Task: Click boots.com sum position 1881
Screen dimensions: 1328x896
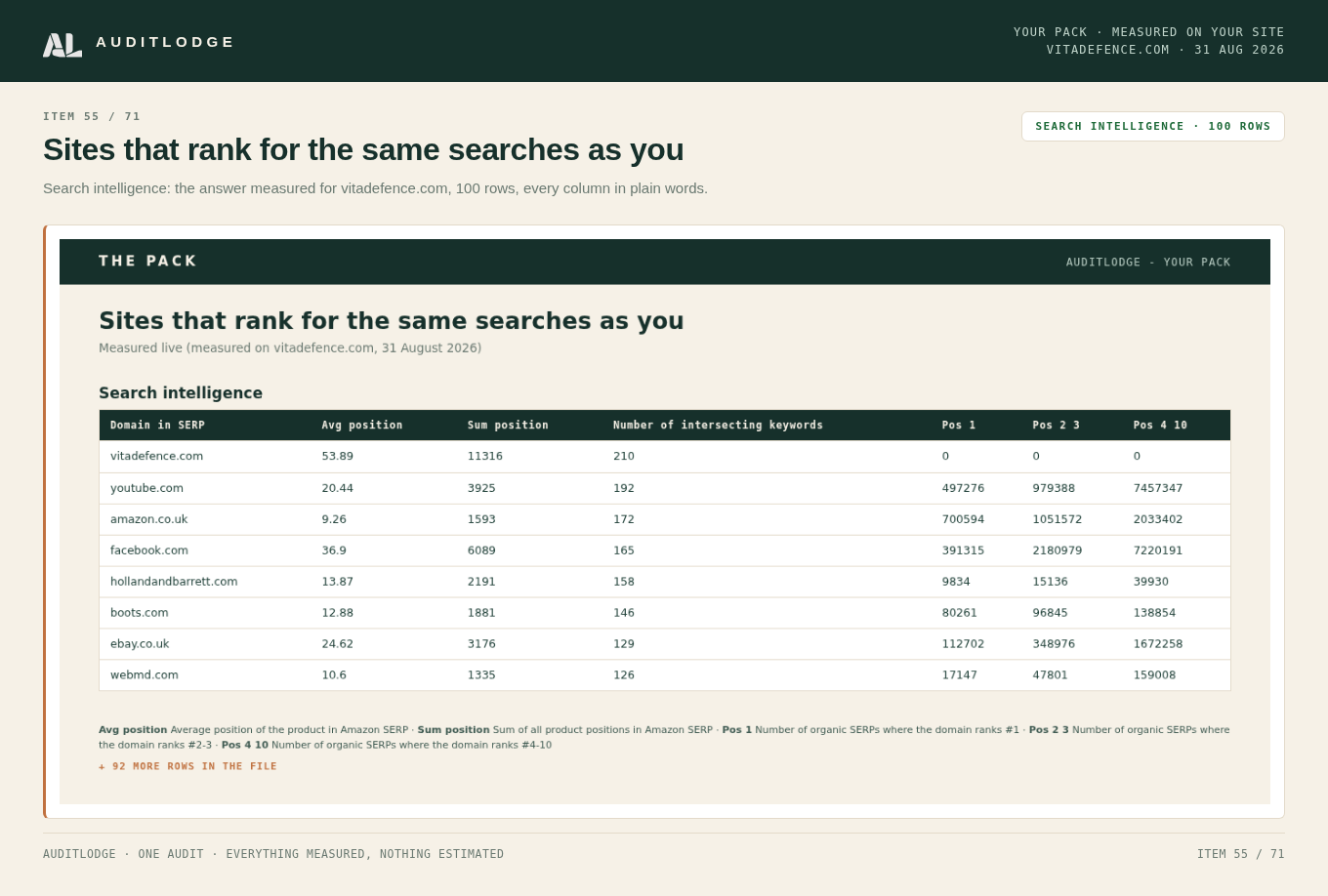Action: [481, 613]
